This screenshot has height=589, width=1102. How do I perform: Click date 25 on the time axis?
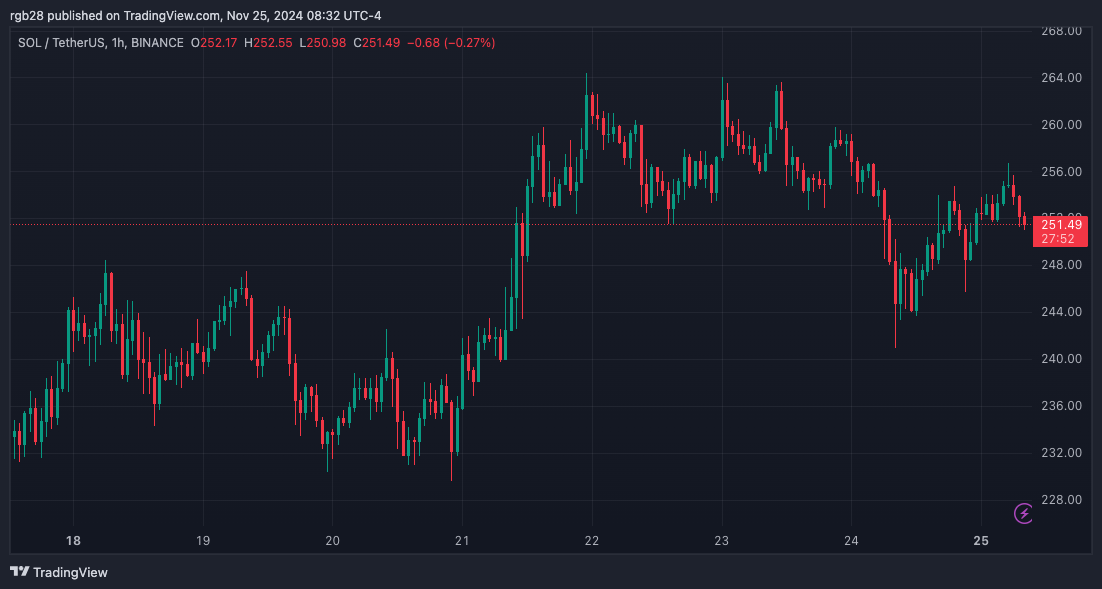coord(981,541)
